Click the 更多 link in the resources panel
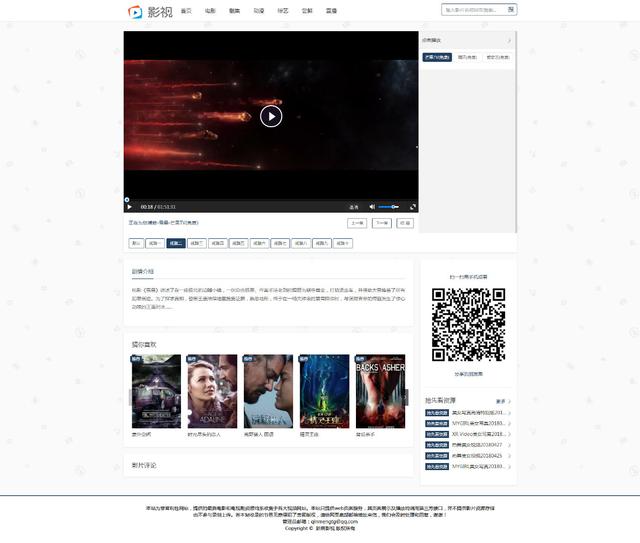 point(500,401)
